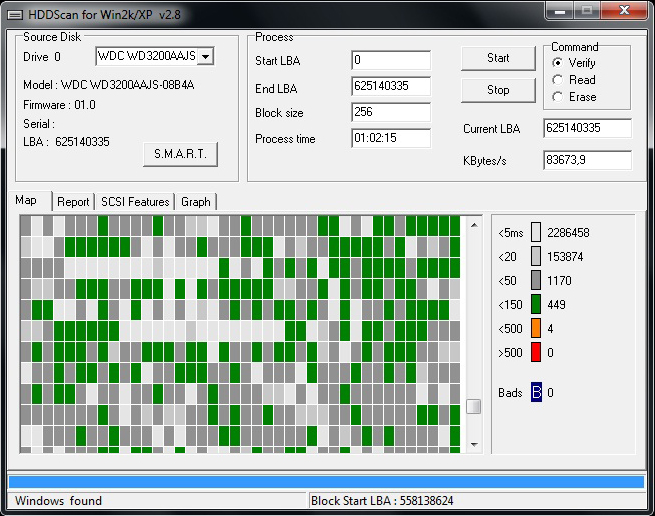Switch to the Report tab
The width and height of the screenshot is (655, 516).
pyautogui.click(x=73, y=202)
